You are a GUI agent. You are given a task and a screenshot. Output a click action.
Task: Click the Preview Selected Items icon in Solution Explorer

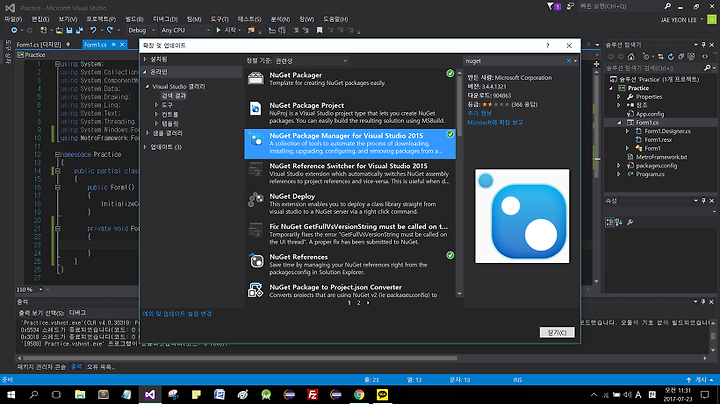705,56
